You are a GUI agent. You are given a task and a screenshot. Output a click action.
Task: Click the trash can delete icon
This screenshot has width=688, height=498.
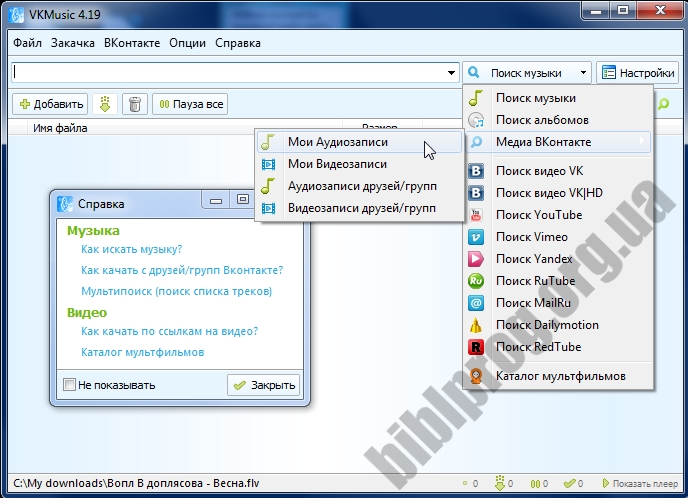pos(135,104)
